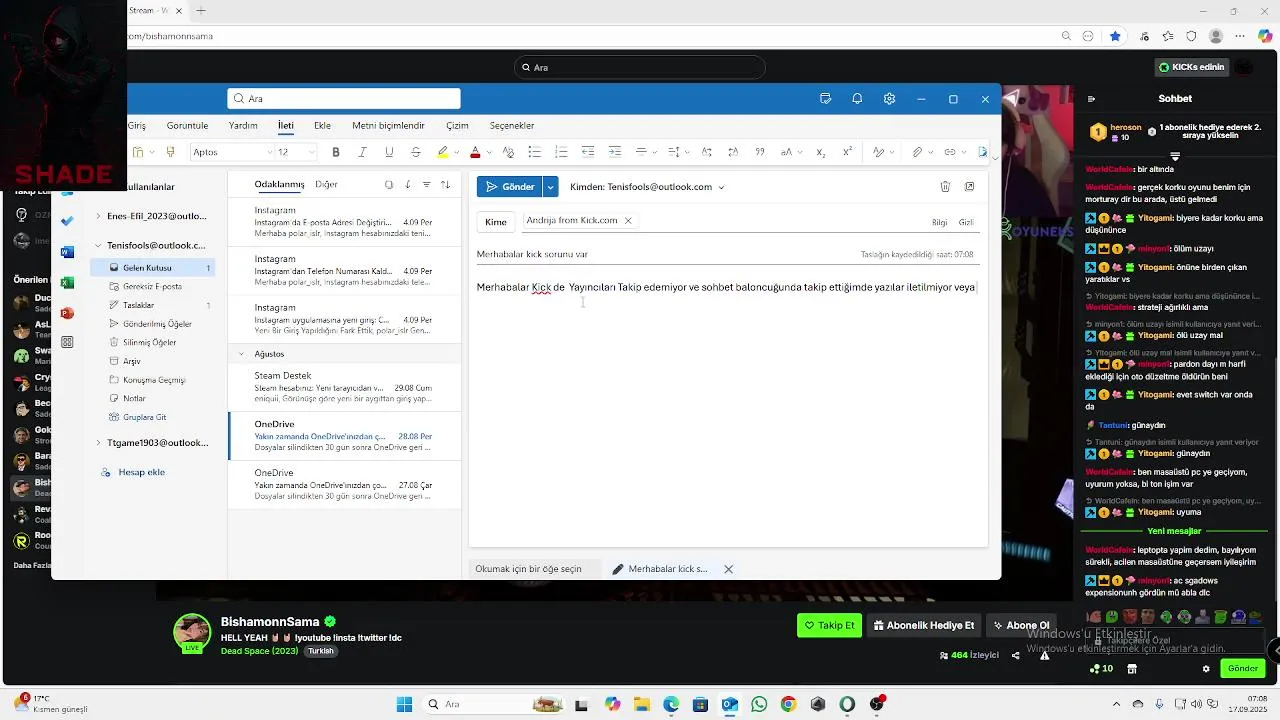This screenshot has width=1280, height=720.
Task: Insert a numbered list
Action: 561,152
